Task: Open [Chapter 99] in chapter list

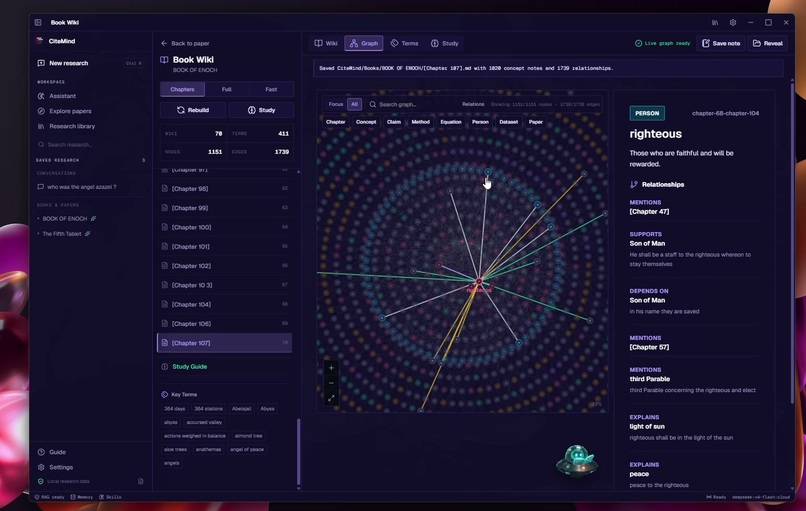Action: (x=225, y=208)
